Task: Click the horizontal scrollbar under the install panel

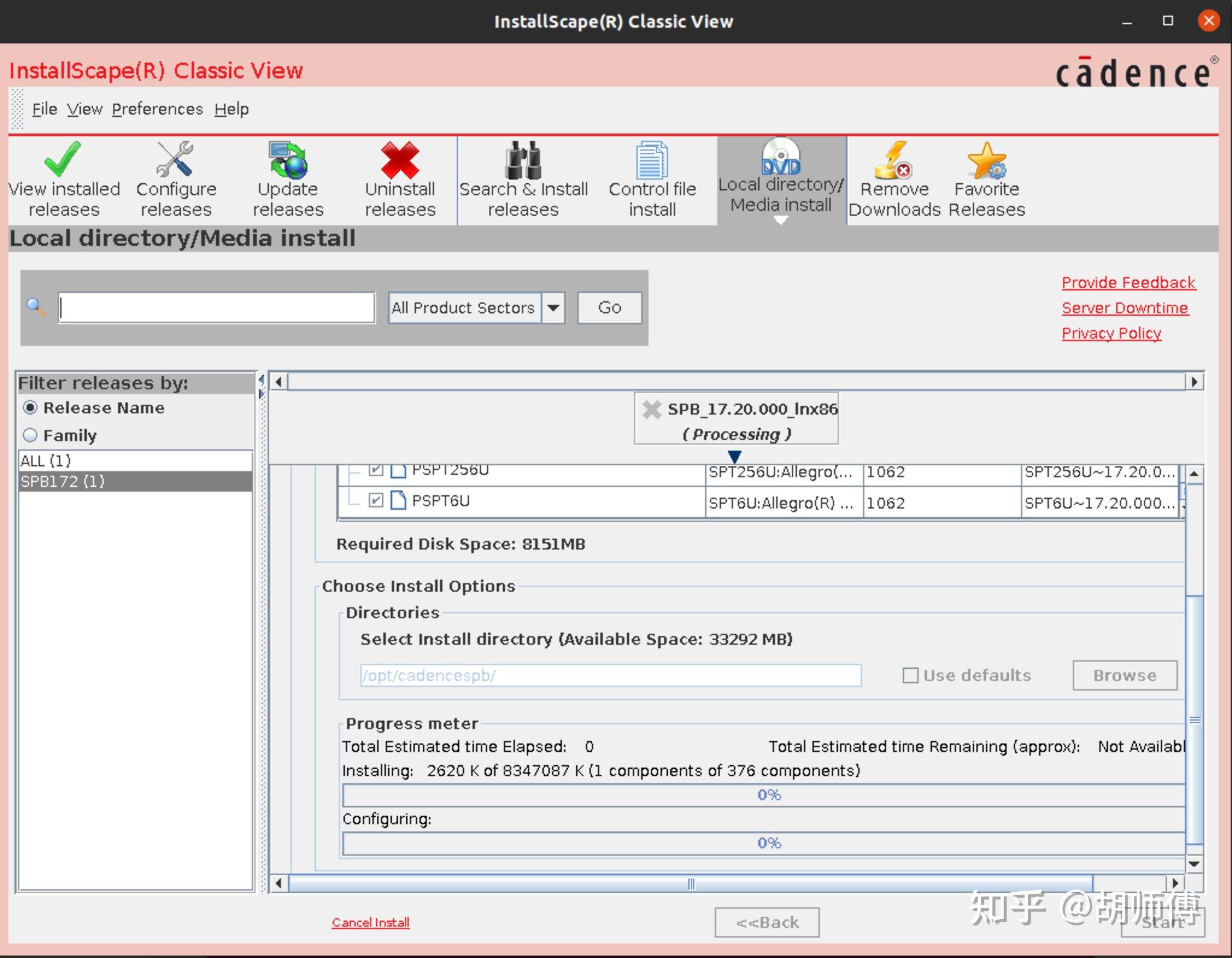Action: (690, 884)
